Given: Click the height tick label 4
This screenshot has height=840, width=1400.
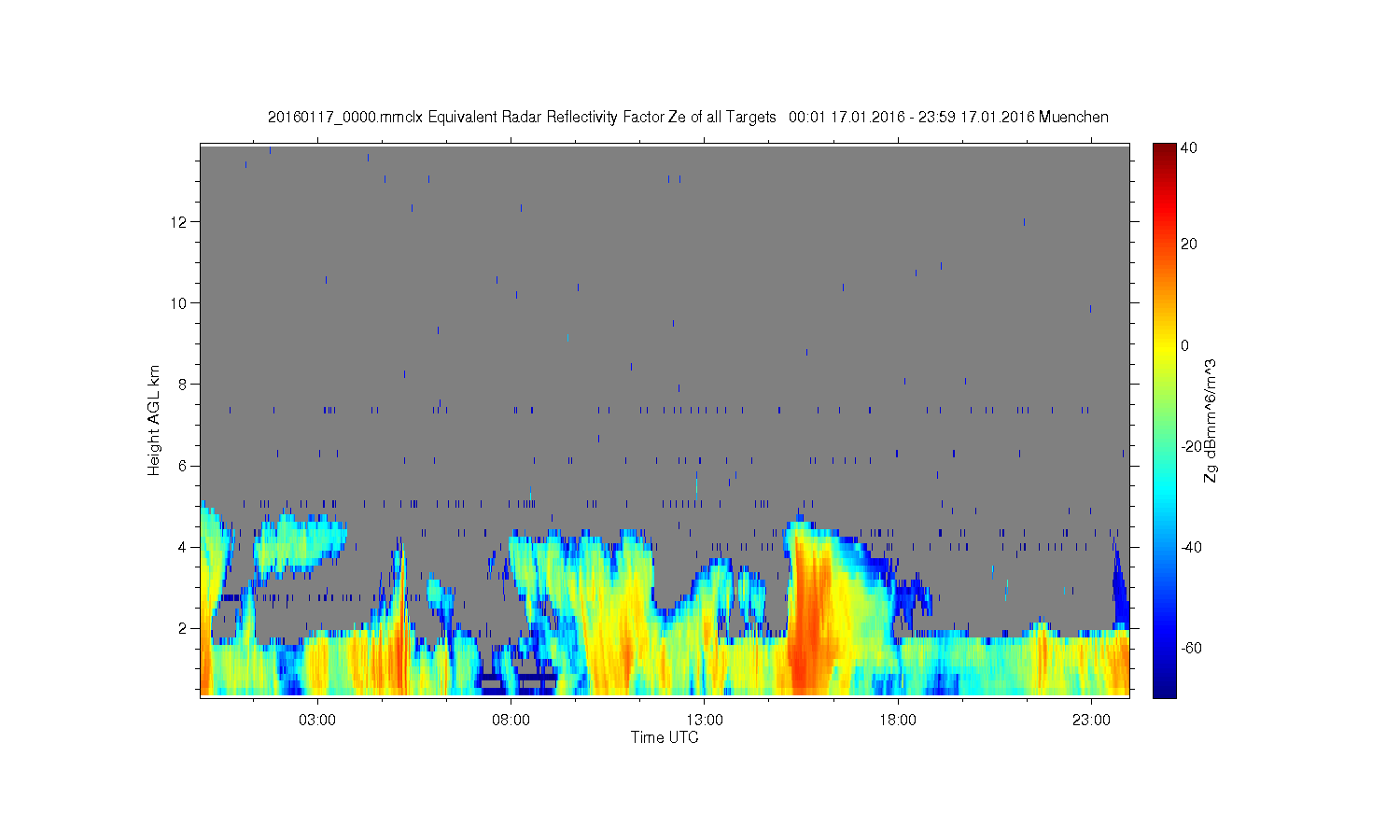Looking at the screenshot, I should point(184,547).
